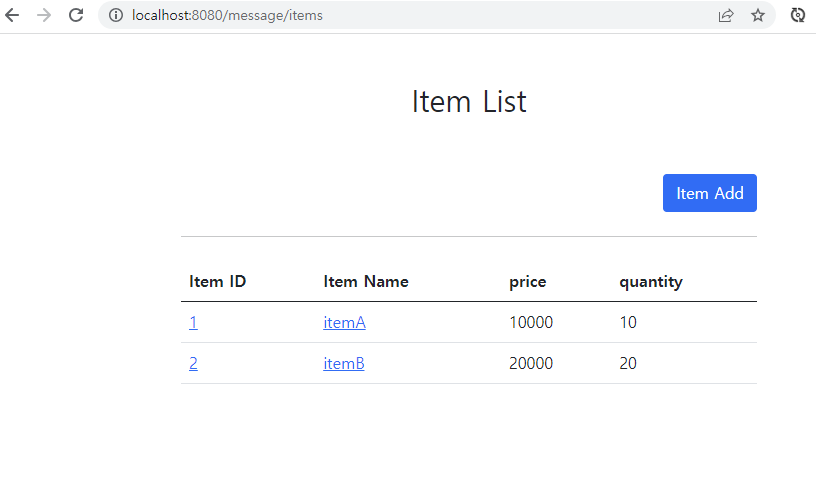Click the Item Name column header
The height and width of the screenshot is (497, 816).
[x=366, y=282]
